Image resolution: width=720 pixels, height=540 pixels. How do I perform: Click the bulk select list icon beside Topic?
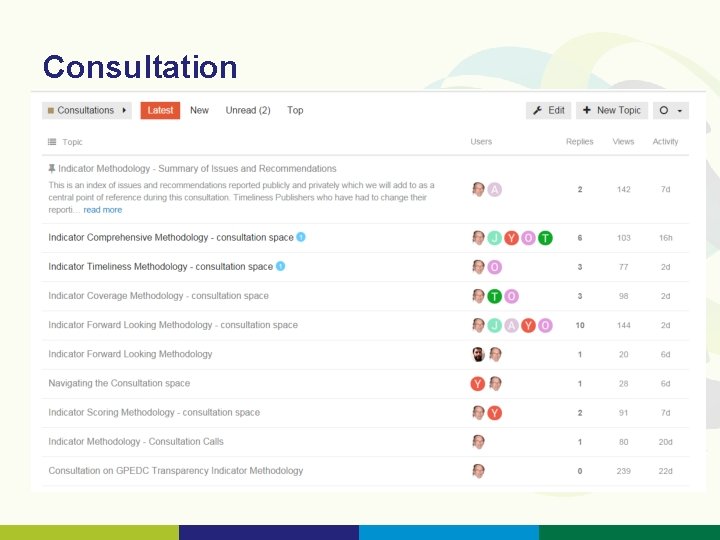point(52,142)
